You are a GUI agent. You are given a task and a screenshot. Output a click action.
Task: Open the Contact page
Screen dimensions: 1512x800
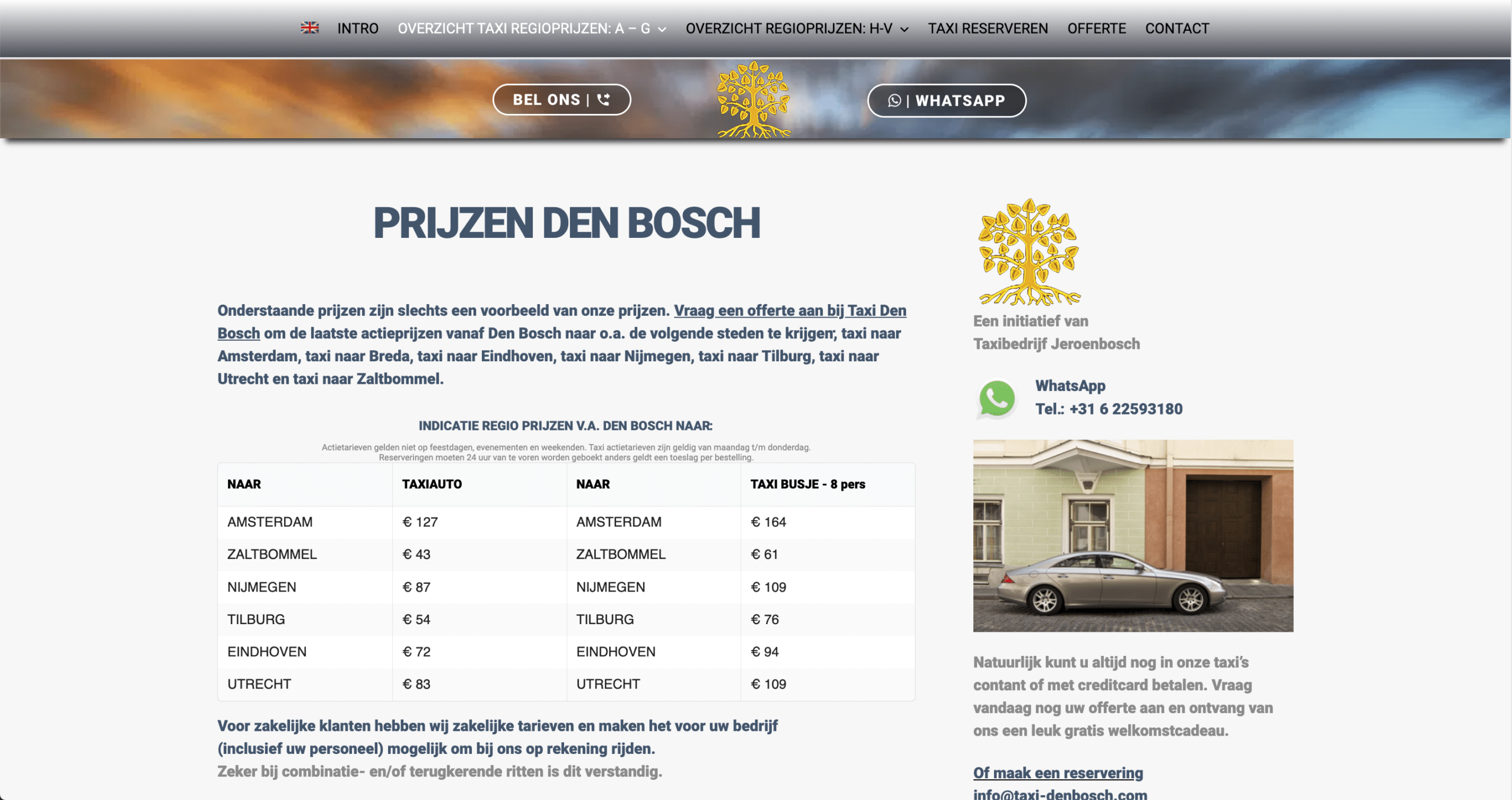1177,28
